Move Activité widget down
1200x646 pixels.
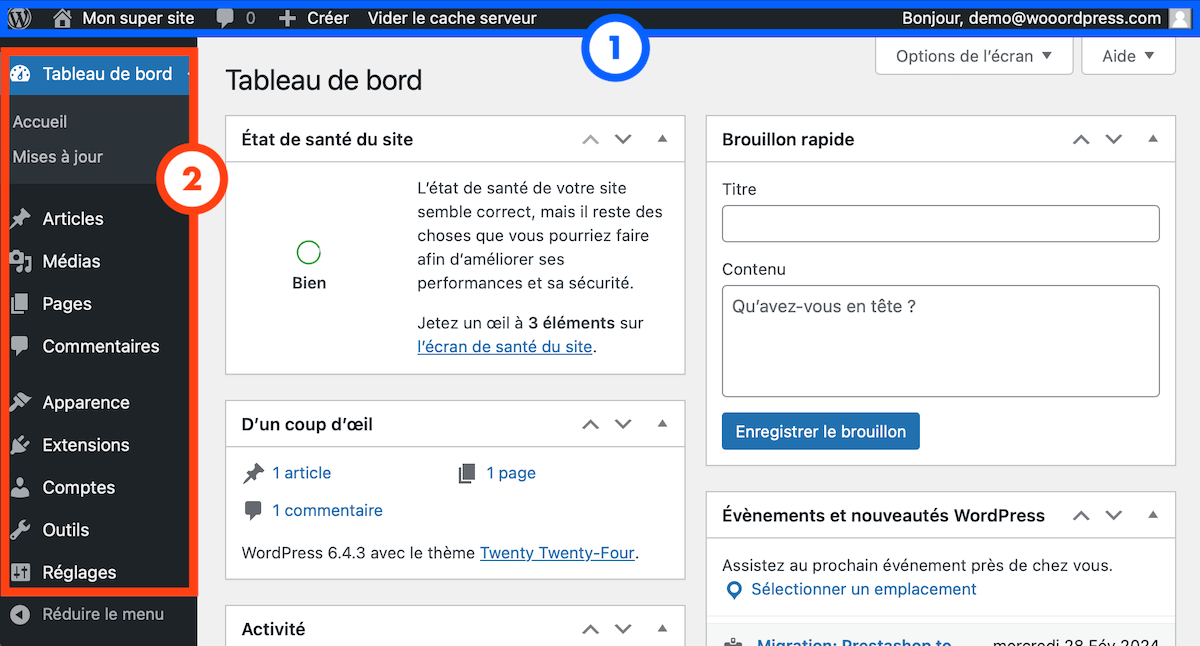[624, 630]
